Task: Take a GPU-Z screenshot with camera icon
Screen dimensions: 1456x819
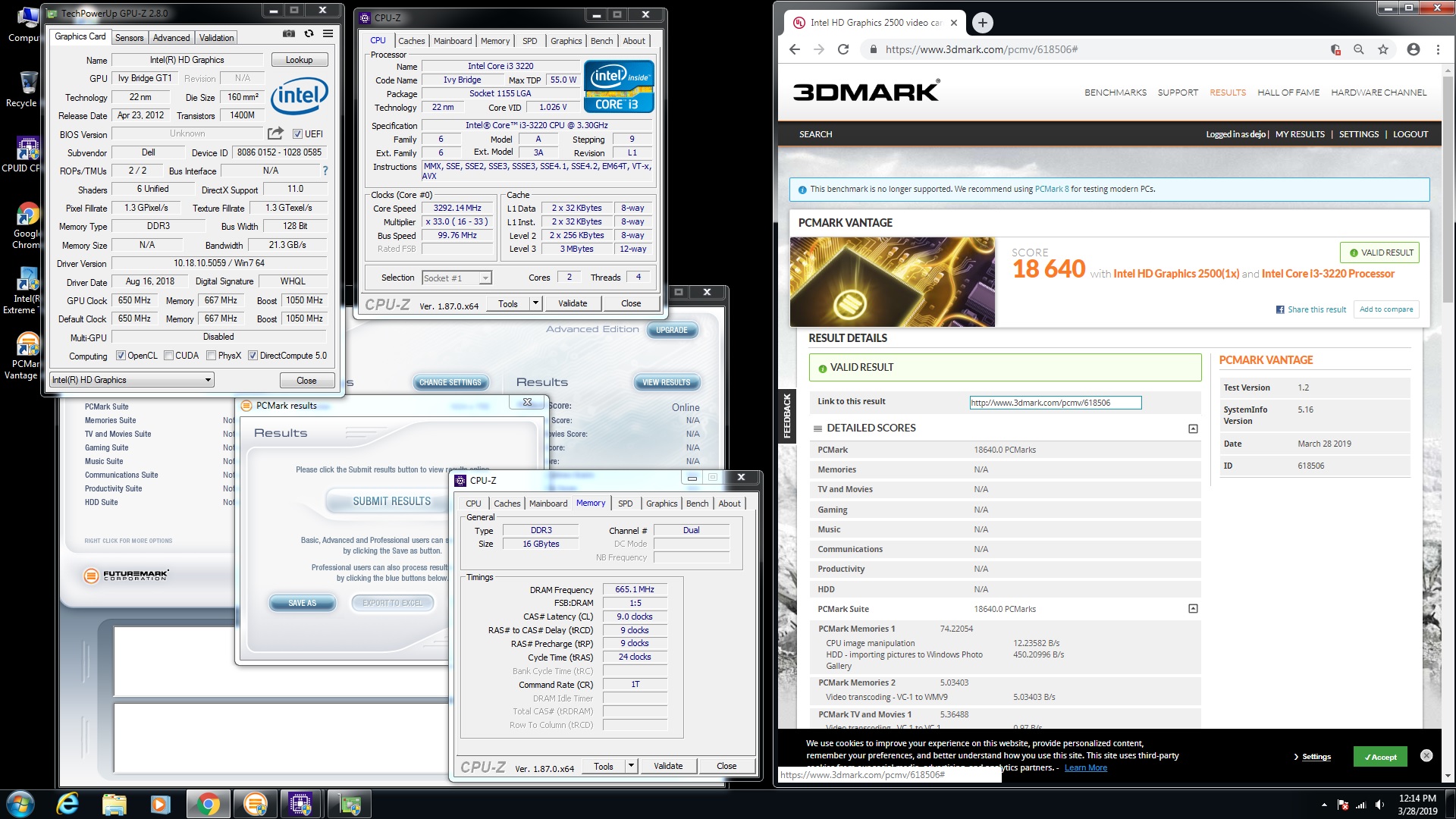Action: [289, 33]
